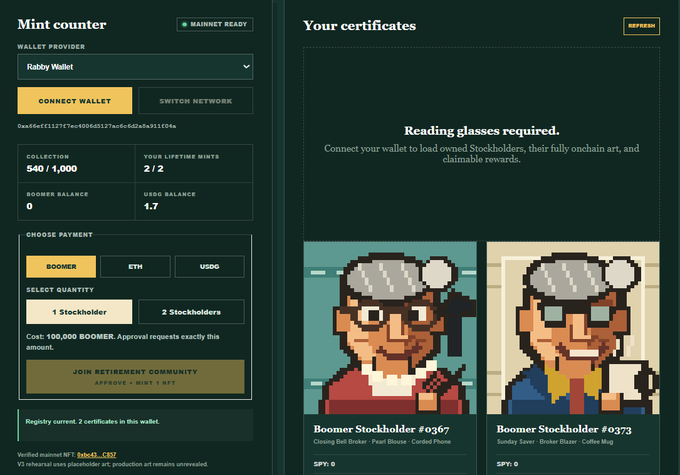Screen dimensions: 680x475
Task: Click the Reading glasses required heading
Action: pos(481,131)
